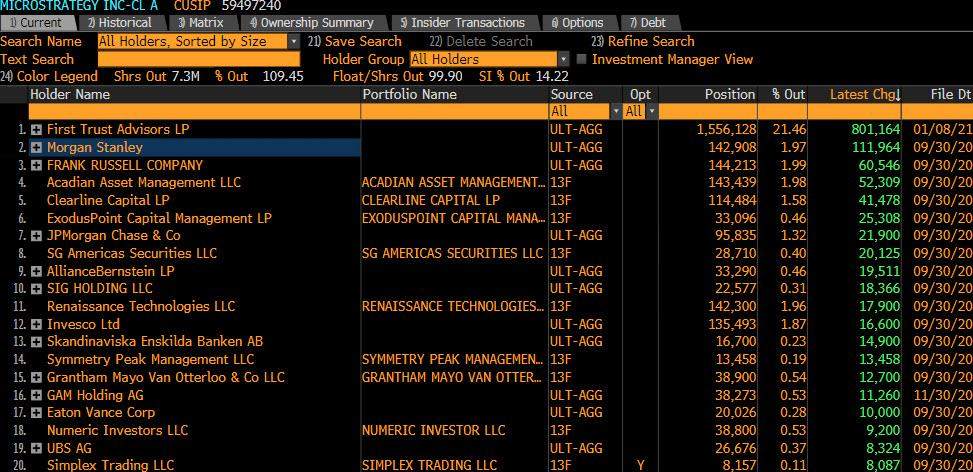Click CLEARLINE CAPITAL LP portfolio name
This screenshot has height=472, width=973.
[x=431, y=200]
